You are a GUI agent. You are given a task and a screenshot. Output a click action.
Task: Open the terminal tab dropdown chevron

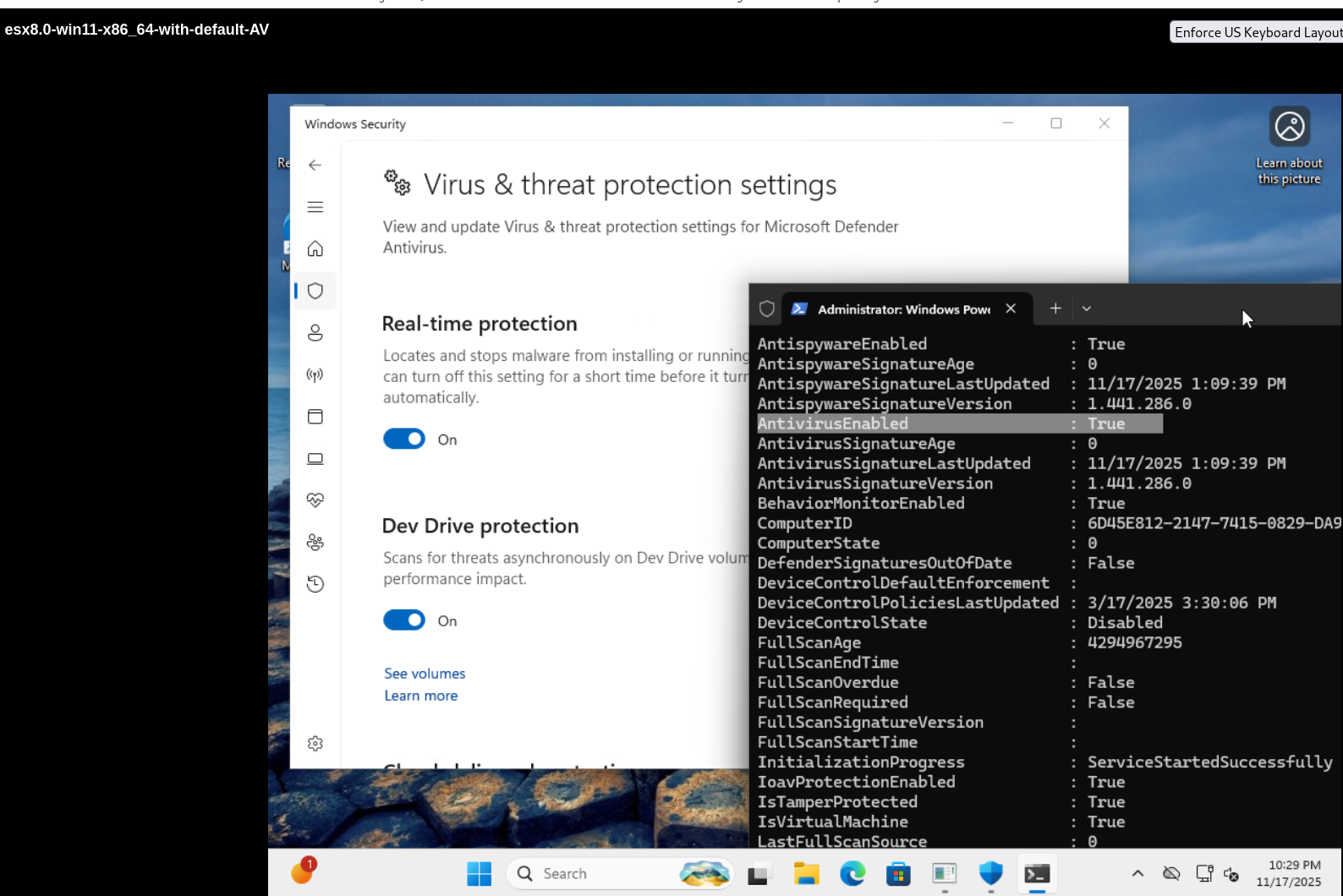pos(1087,309)
